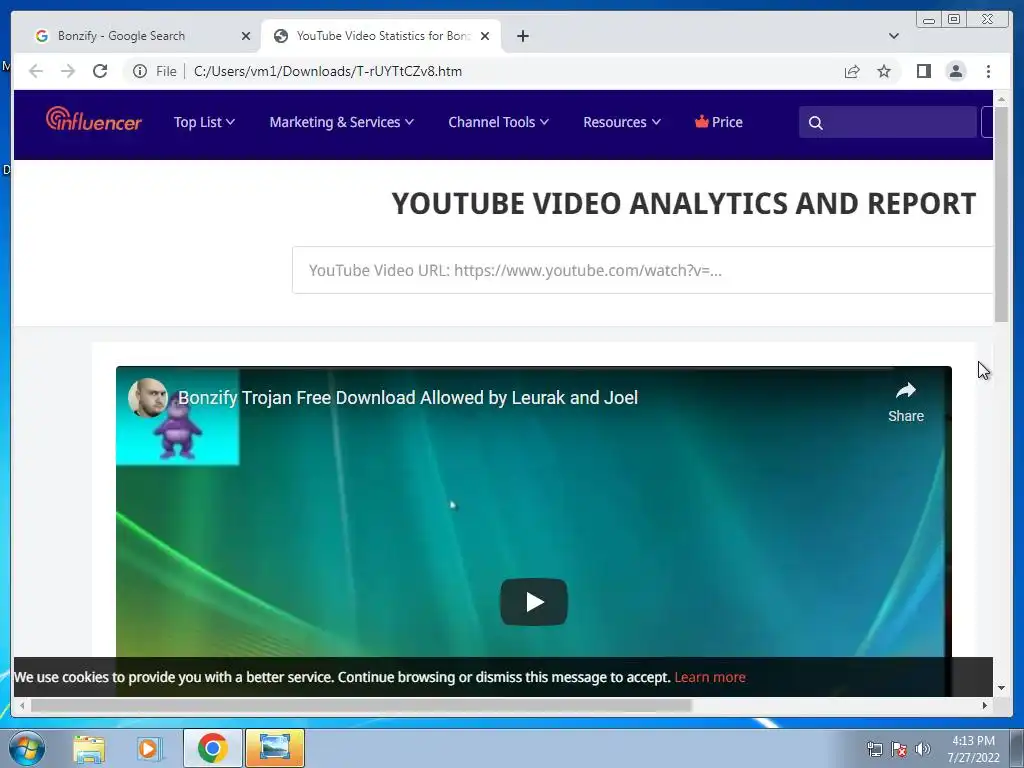Bookmark this page with the star icon
This screenshot has height=768, width=1024.
884,71
